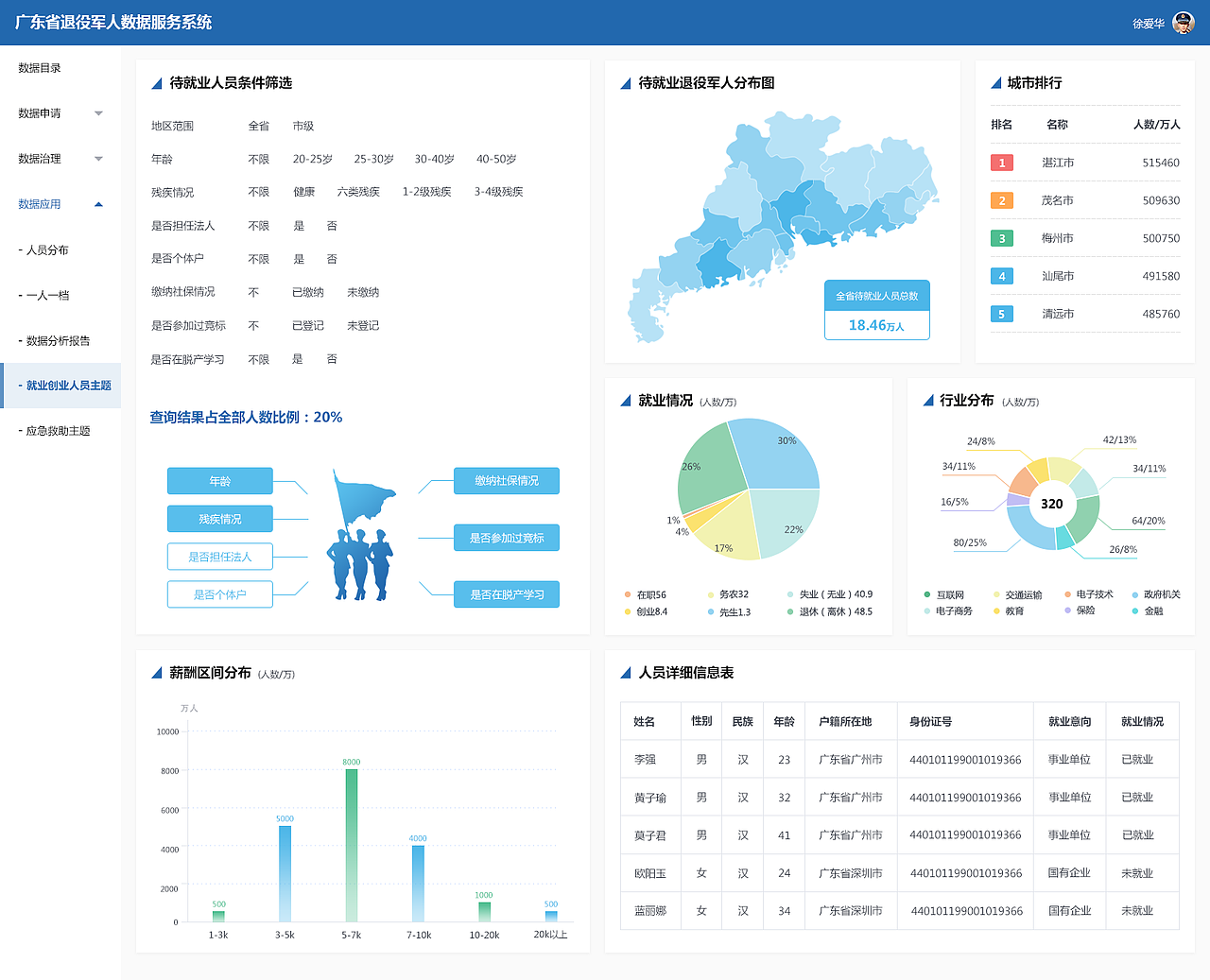The image size is (1210, 980).
Task: Click the 年龄 filter tag button
Action: coord(220,481)
